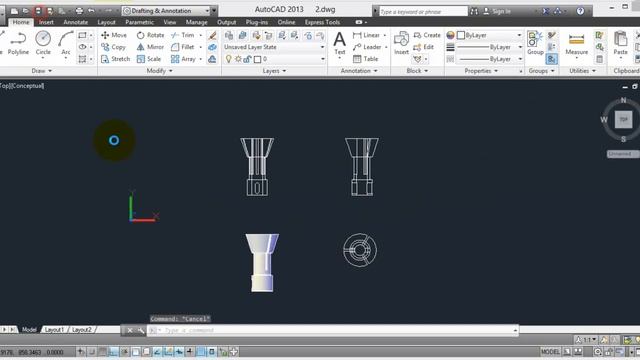Select the multiline Text tool
640x360 pixels.
pyautogui.click(x=340, y=43)
